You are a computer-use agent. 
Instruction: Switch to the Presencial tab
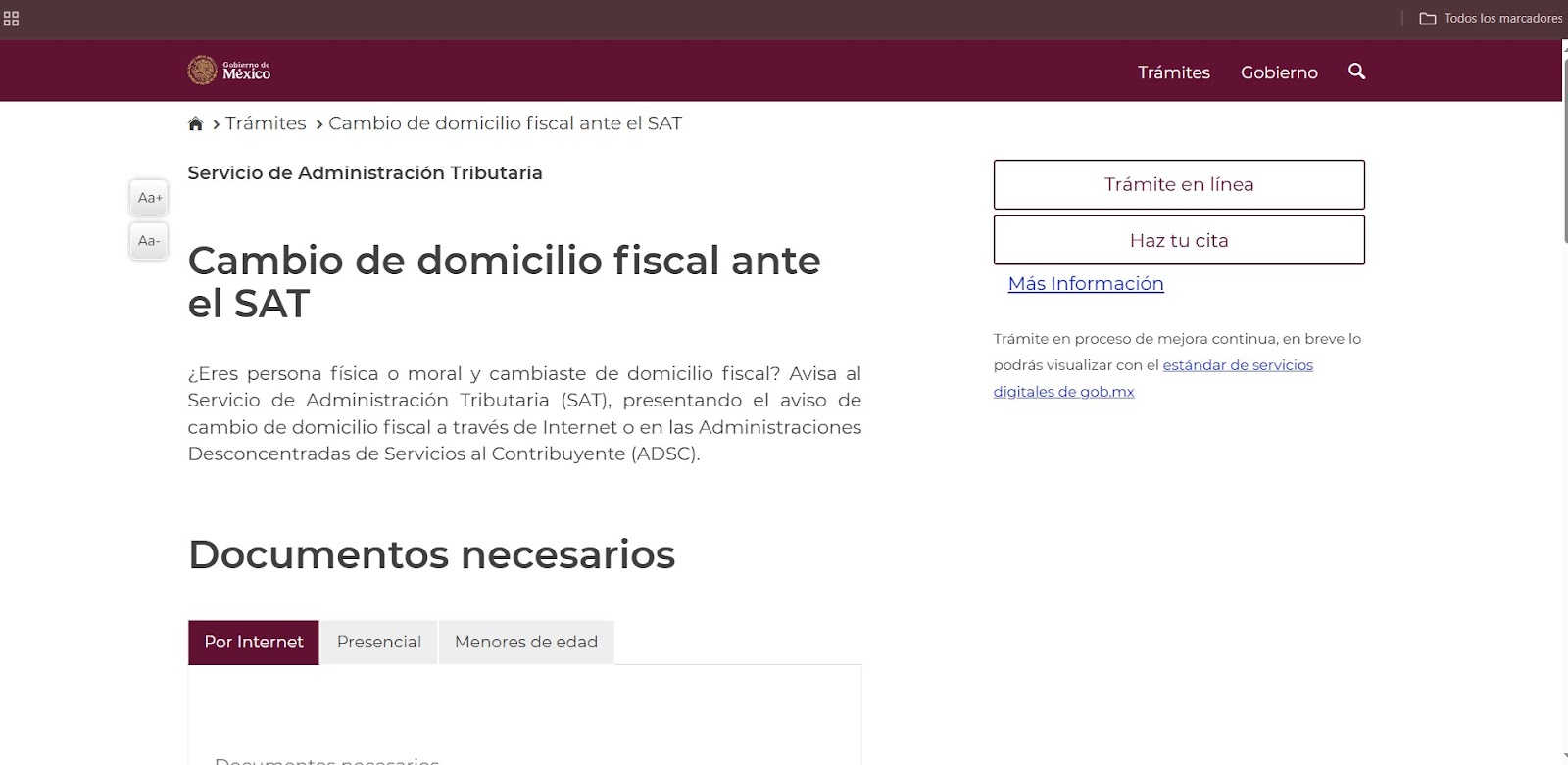point(379,643)
